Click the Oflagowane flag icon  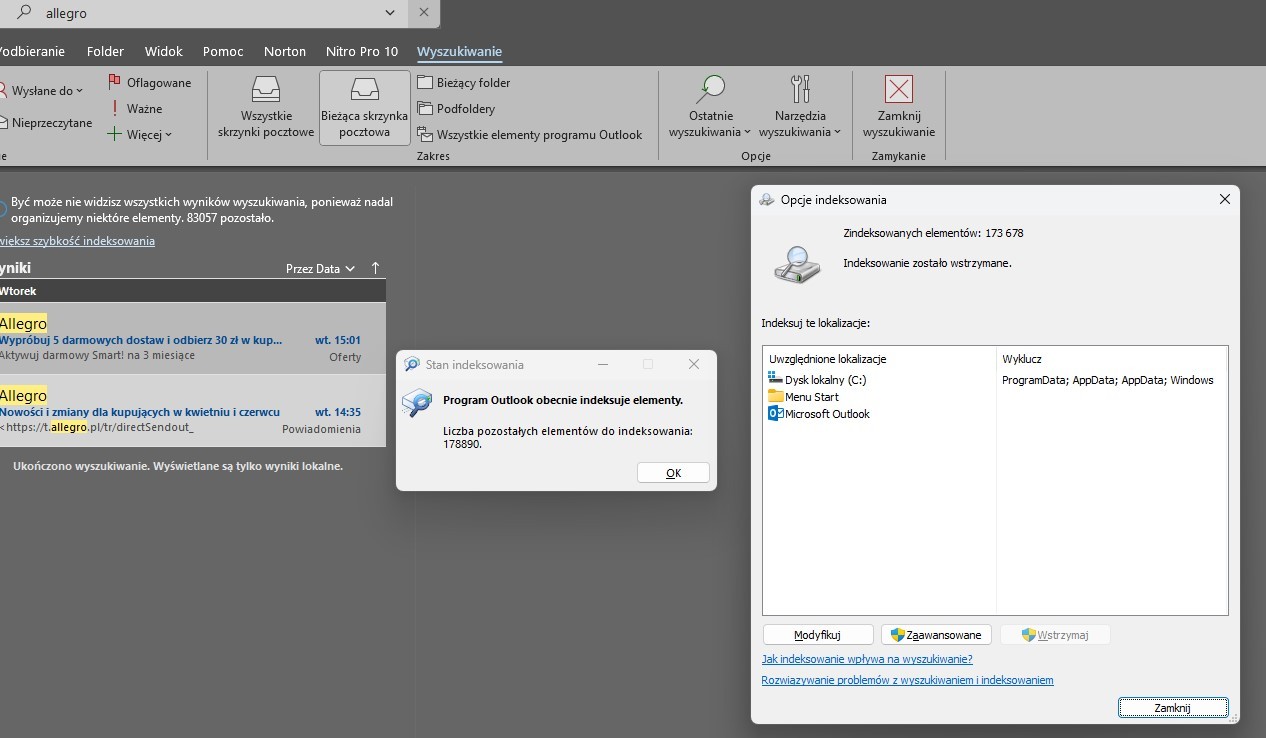point(115,82)
